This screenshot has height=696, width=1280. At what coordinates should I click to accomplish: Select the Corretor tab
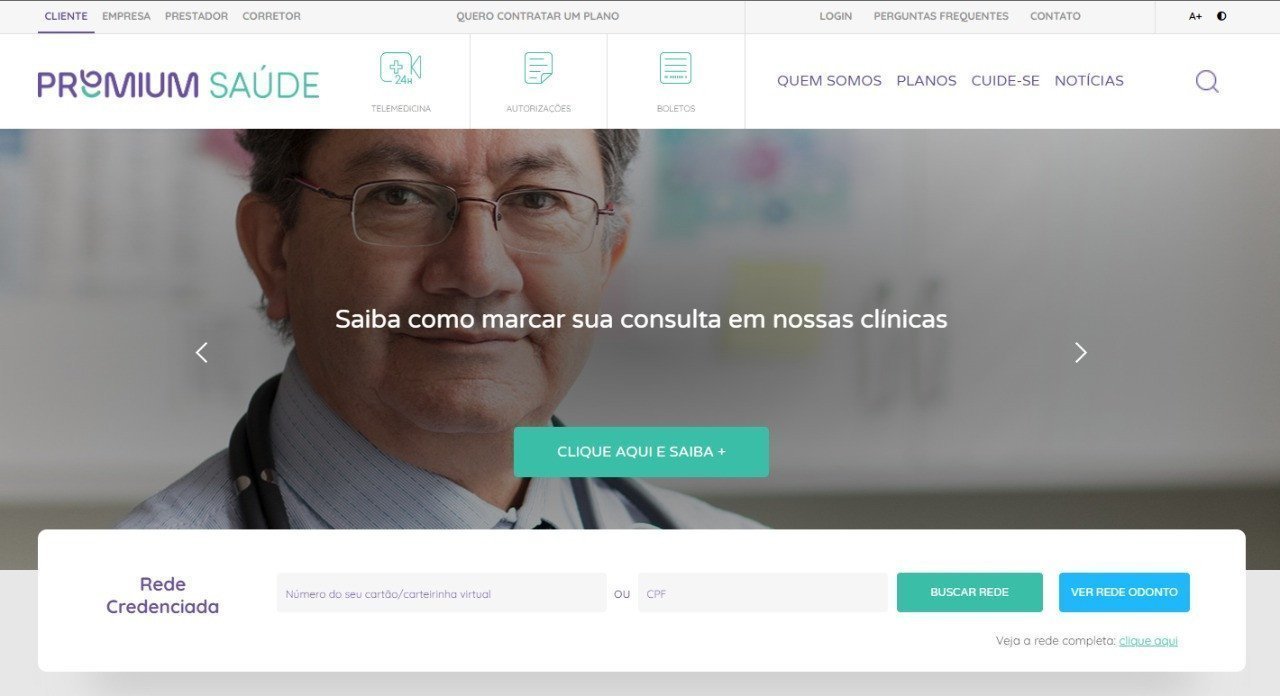pyautogui.click(x=271, y=16)
